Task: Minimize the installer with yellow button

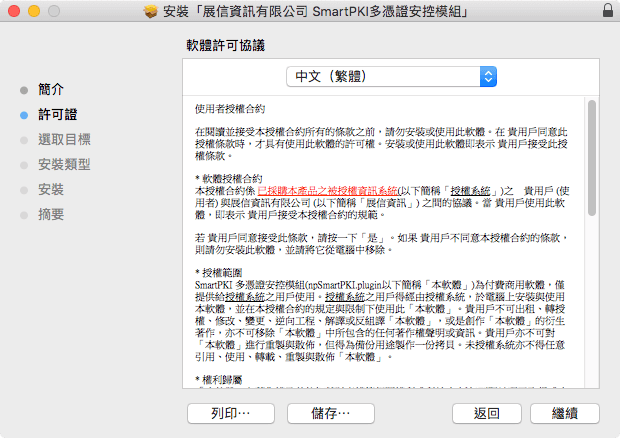Action: point(34,11)
